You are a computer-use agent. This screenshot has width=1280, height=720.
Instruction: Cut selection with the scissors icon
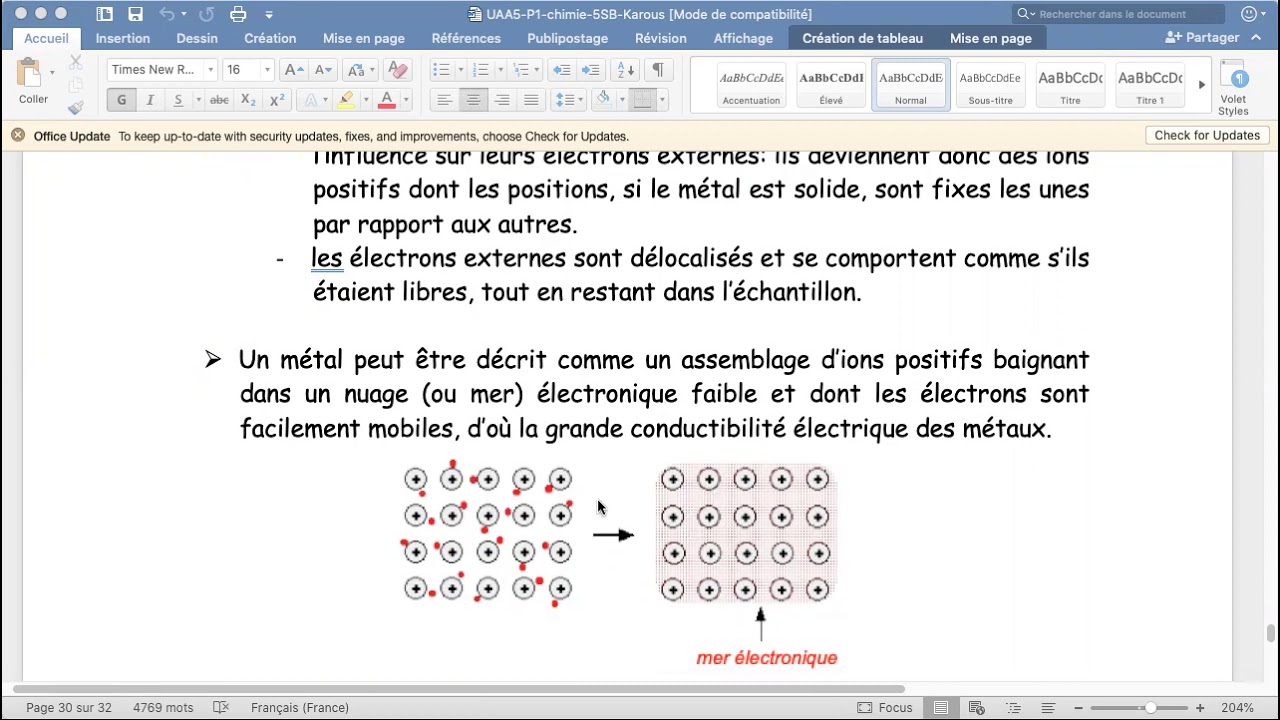[x=76, y=62]
